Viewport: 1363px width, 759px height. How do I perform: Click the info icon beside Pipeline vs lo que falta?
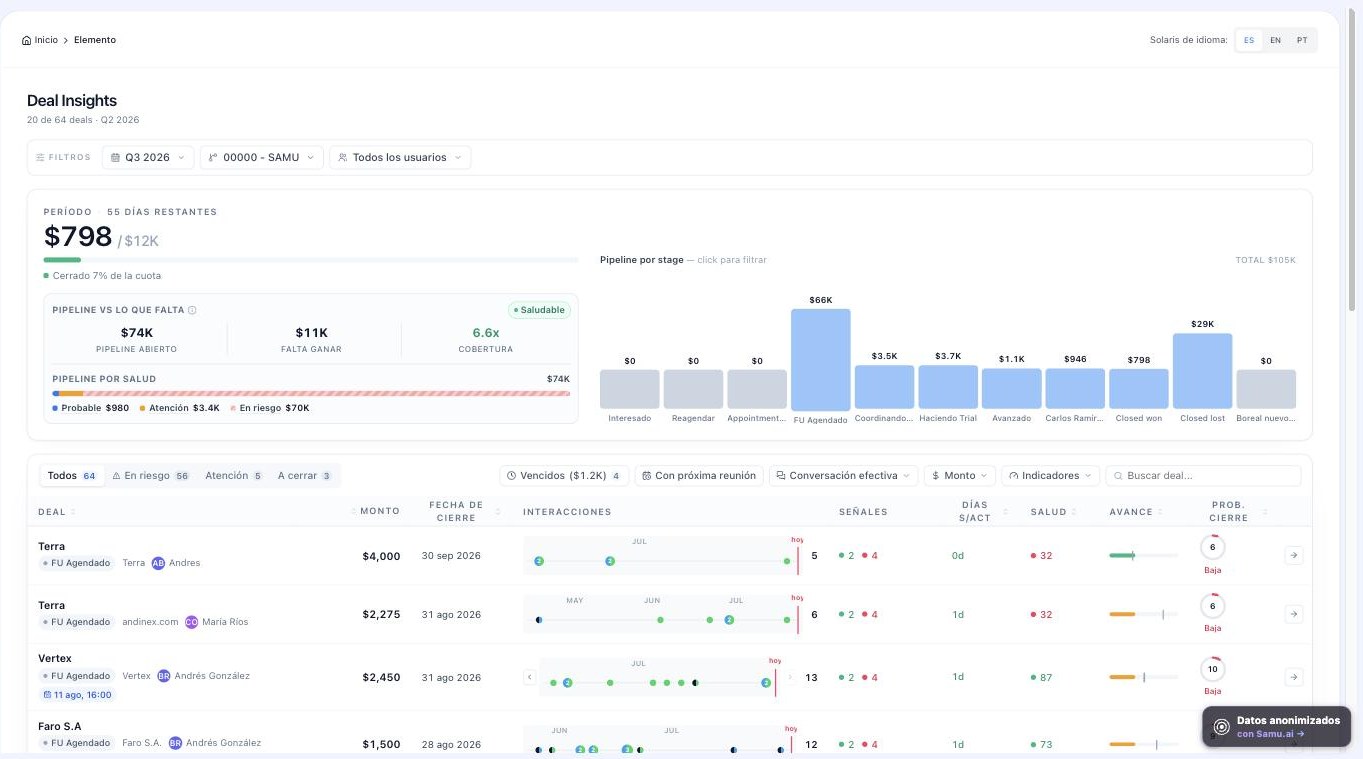tap(192, 310)
